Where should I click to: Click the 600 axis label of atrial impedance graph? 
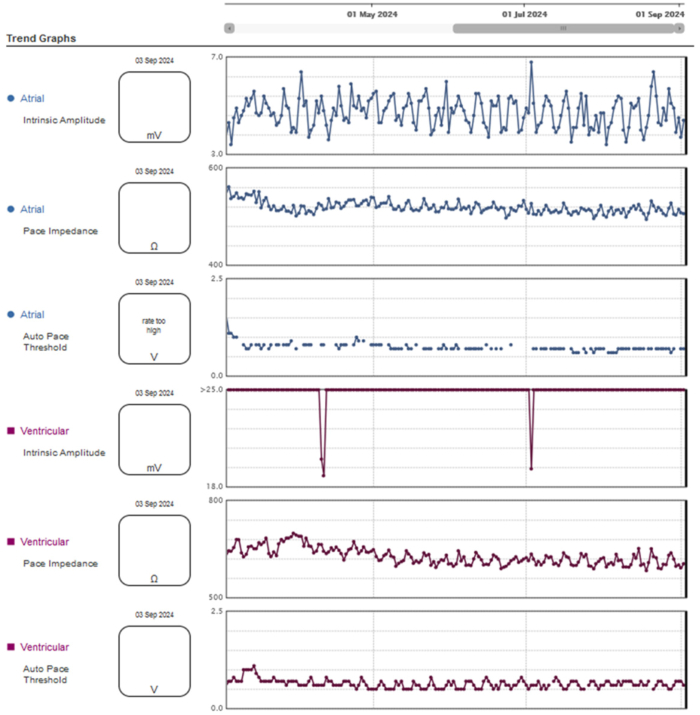point(216,168)
